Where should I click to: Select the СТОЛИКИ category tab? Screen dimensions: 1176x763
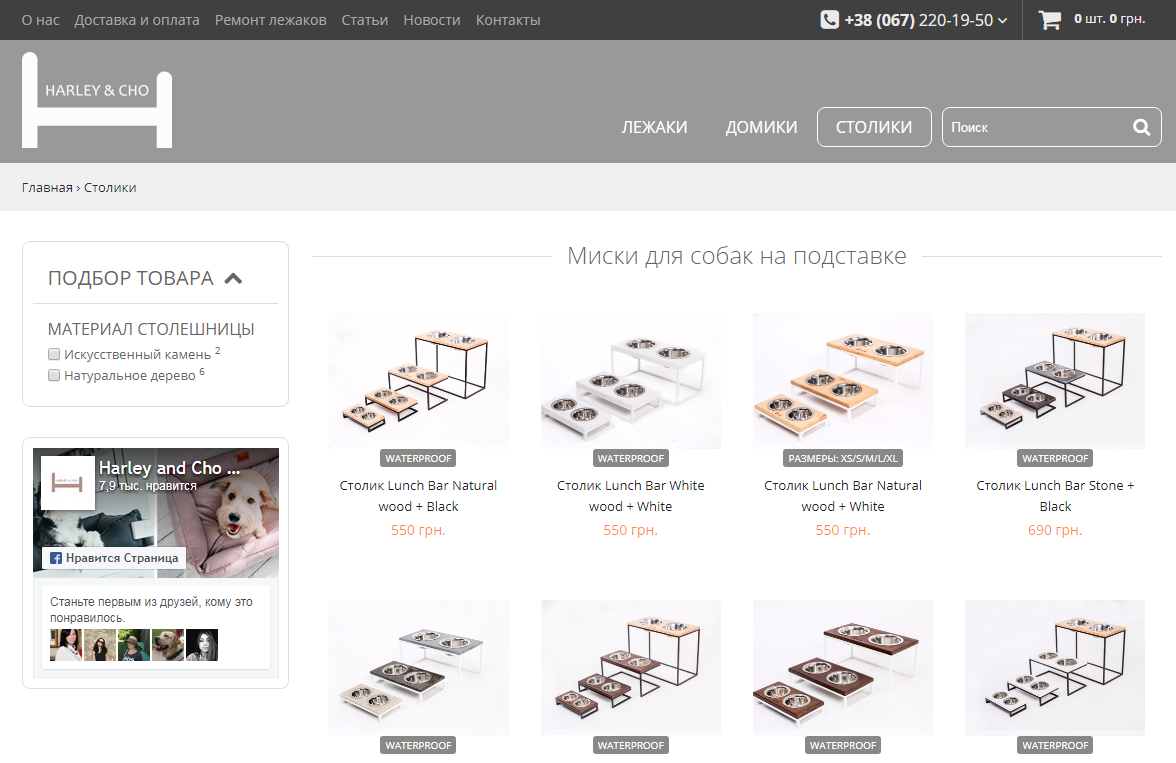(873, 127)
